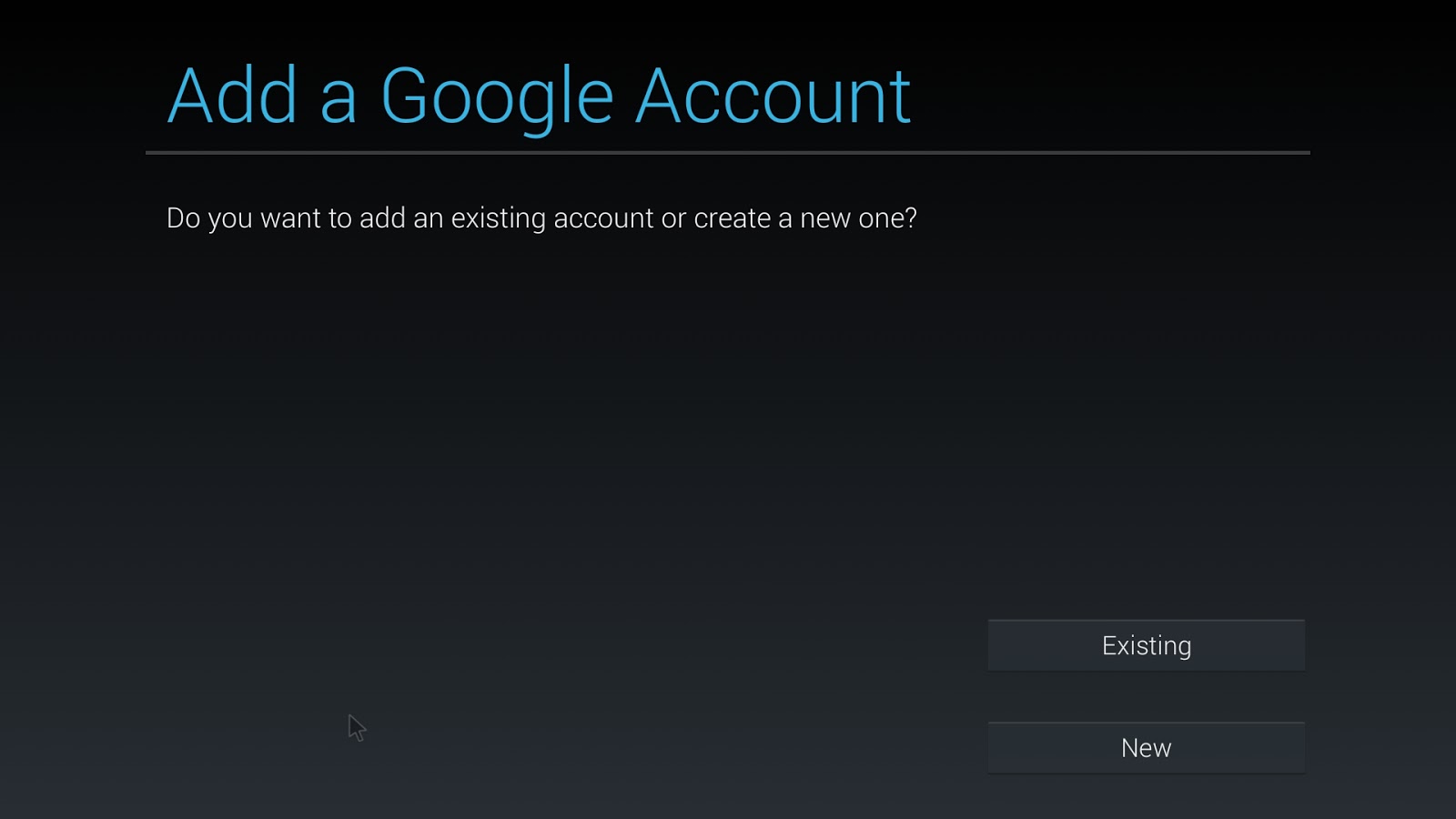
Task: Select Existing to add an existing account
Action: (1146, 646)
